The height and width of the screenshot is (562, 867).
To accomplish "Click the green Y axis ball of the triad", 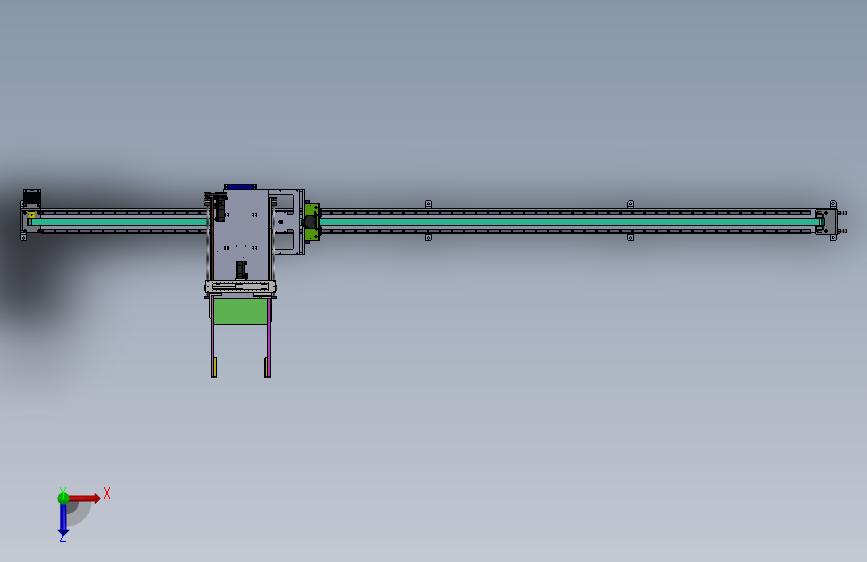I will pos(63,498).
